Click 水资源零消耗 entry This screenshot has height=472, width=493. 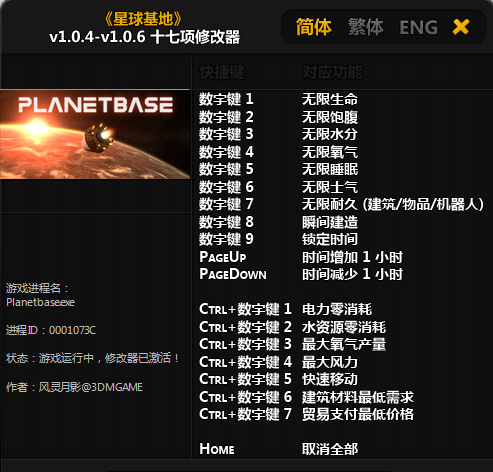coord(344,327)
